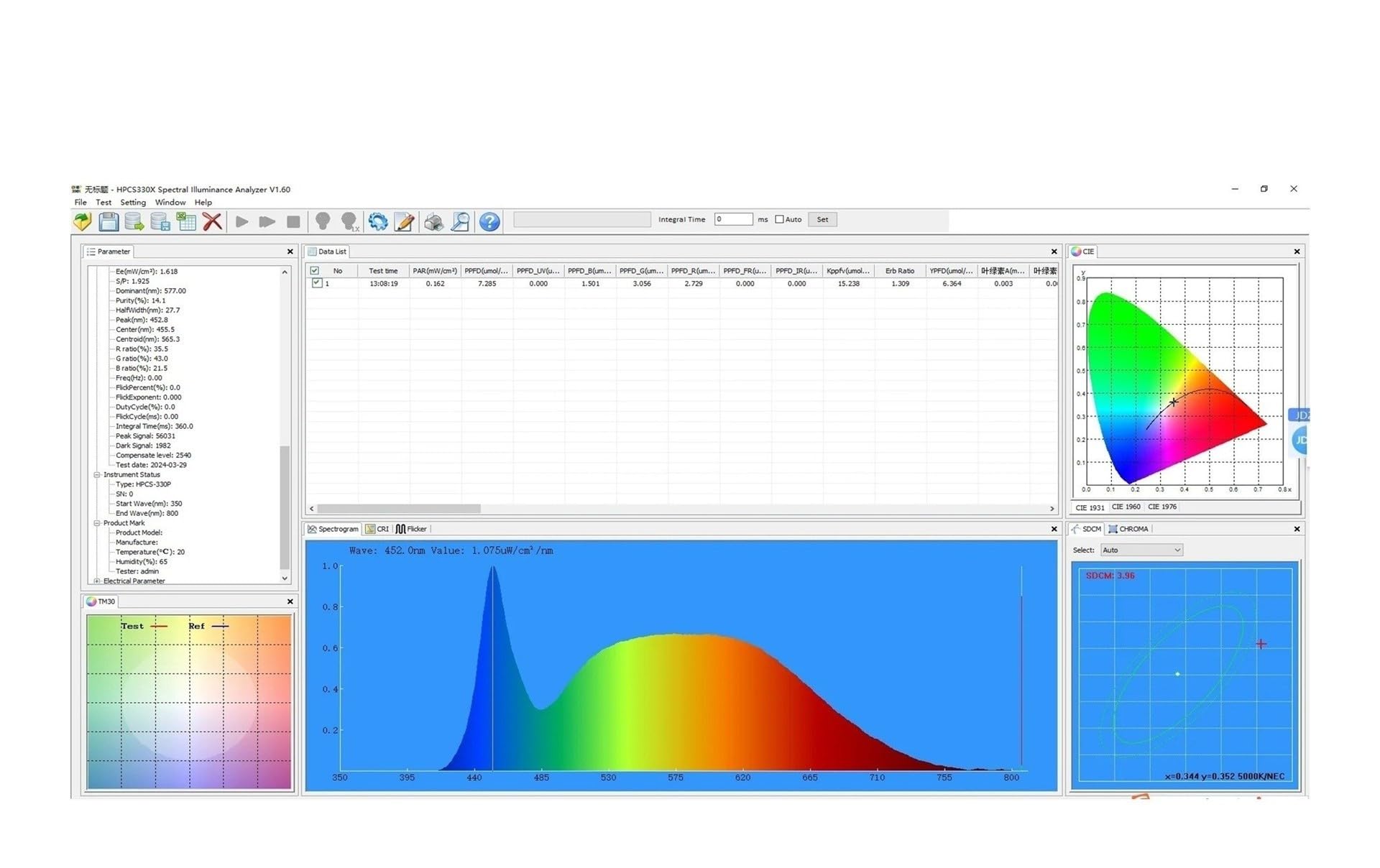Close the TM30 panel
The height and width of the screenshot is (868, 1380).
tap(290, 601)
